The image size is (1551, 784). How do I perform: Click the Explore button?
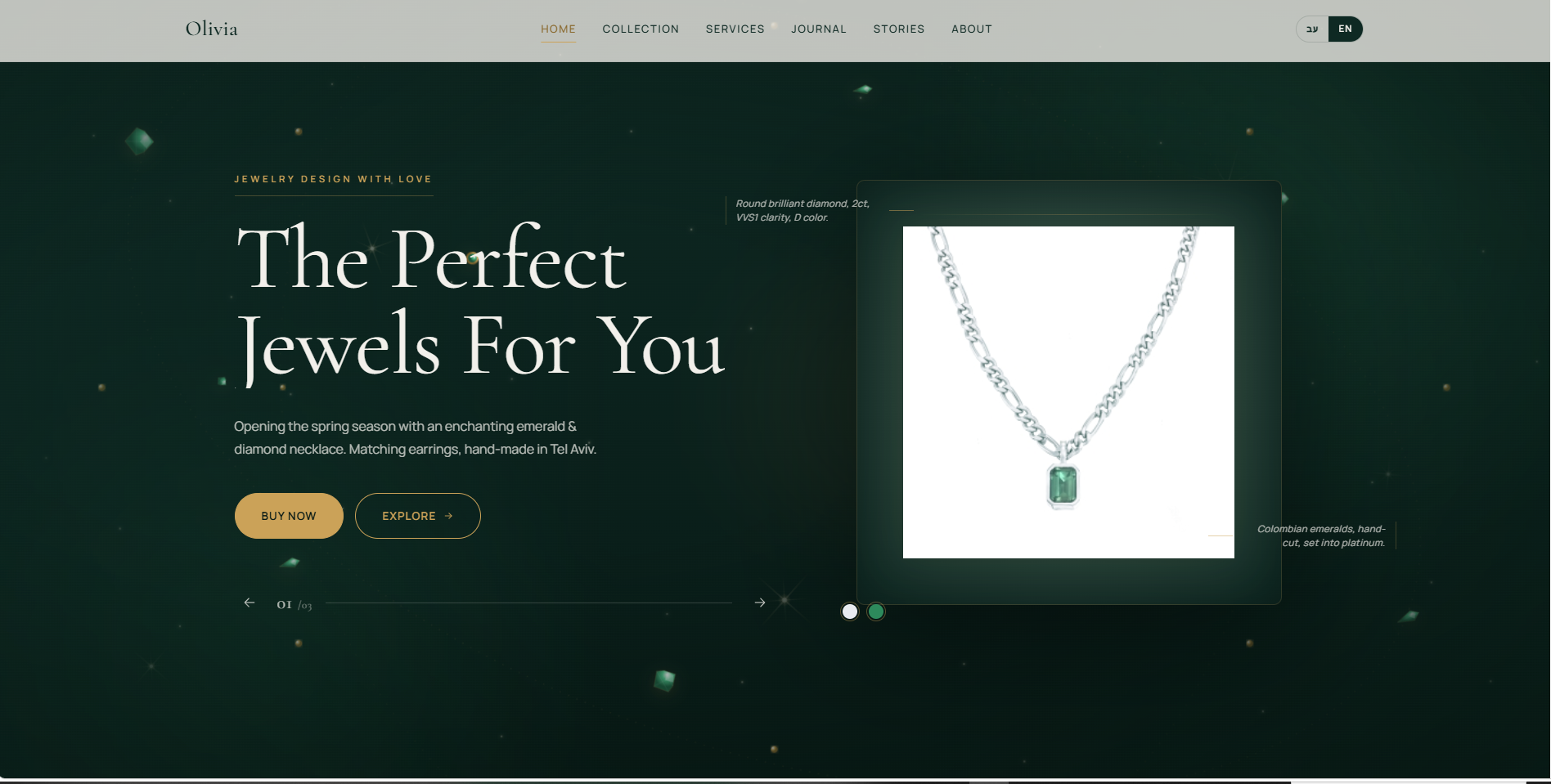click(418, 516)
